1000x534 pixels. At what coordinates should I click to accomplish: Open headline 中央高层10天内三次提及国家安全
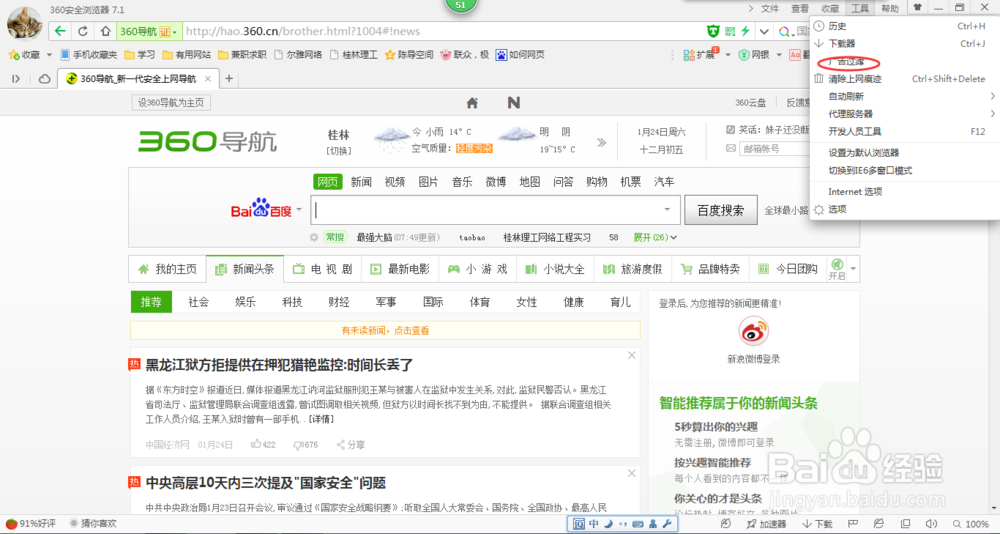(266, 482)
